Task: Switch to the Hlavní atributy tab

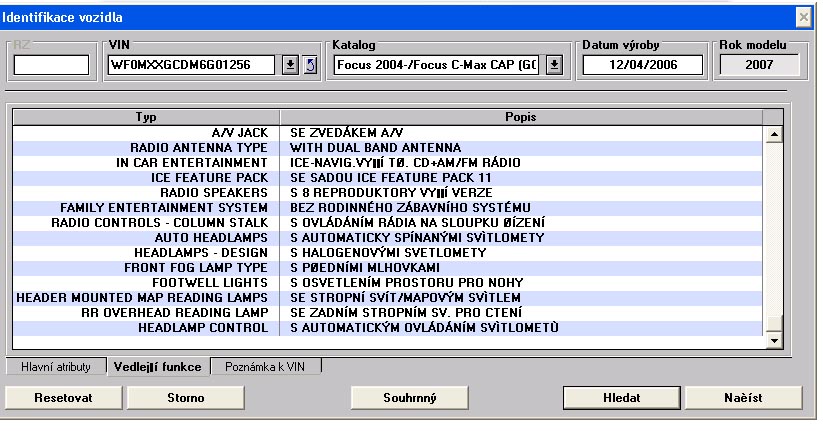Action: [x=55, y=367]
